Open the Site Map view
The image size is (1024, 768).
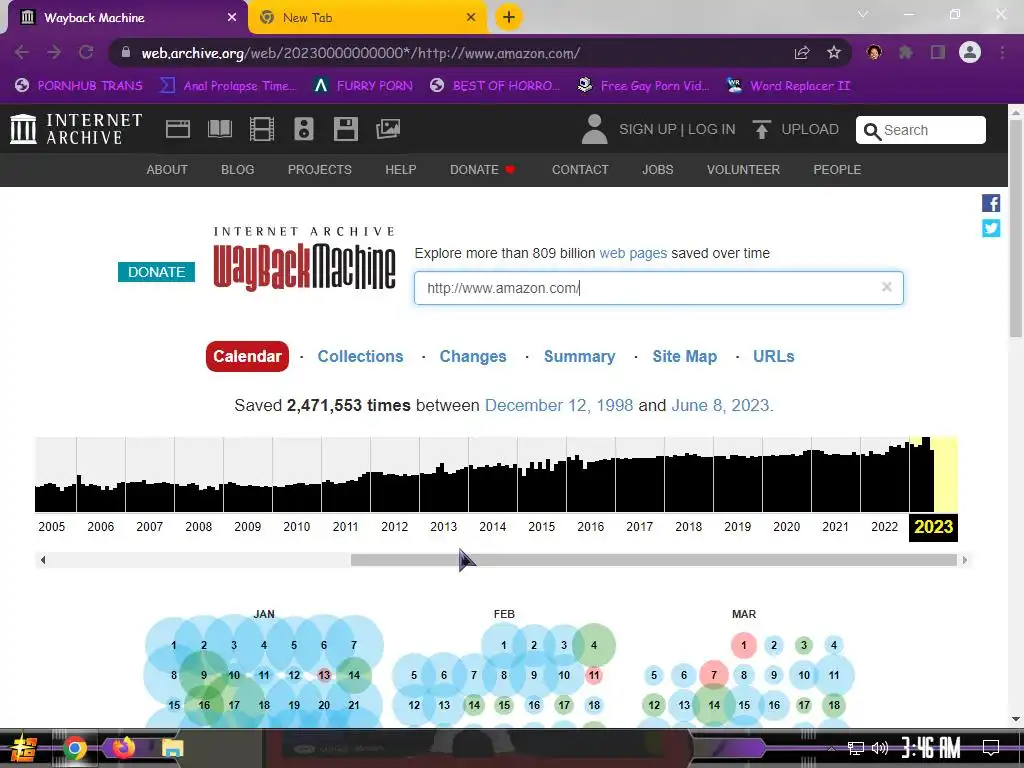[x=684, y=356]
